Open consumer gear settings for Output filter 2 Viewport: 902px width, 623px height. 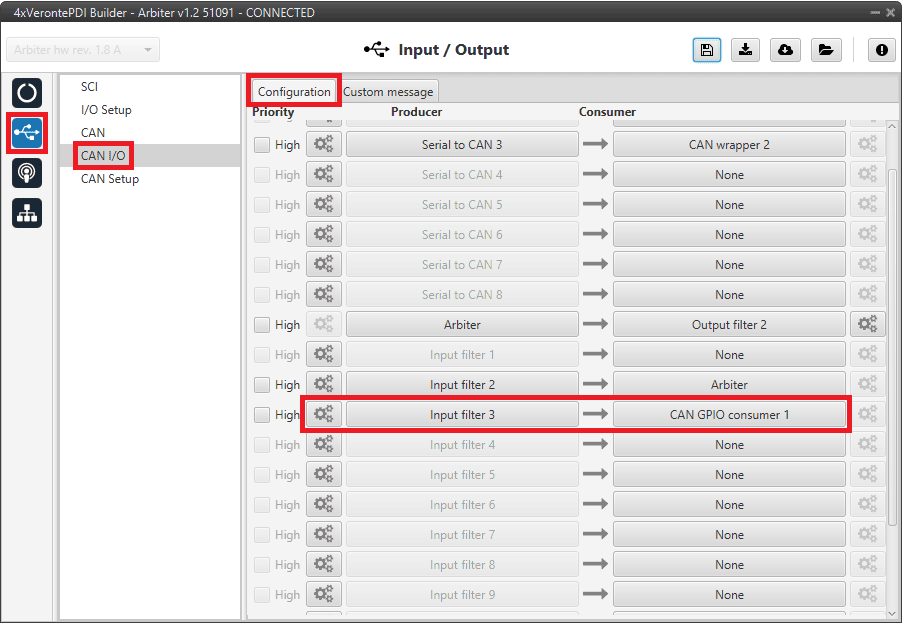click(867, 324)
